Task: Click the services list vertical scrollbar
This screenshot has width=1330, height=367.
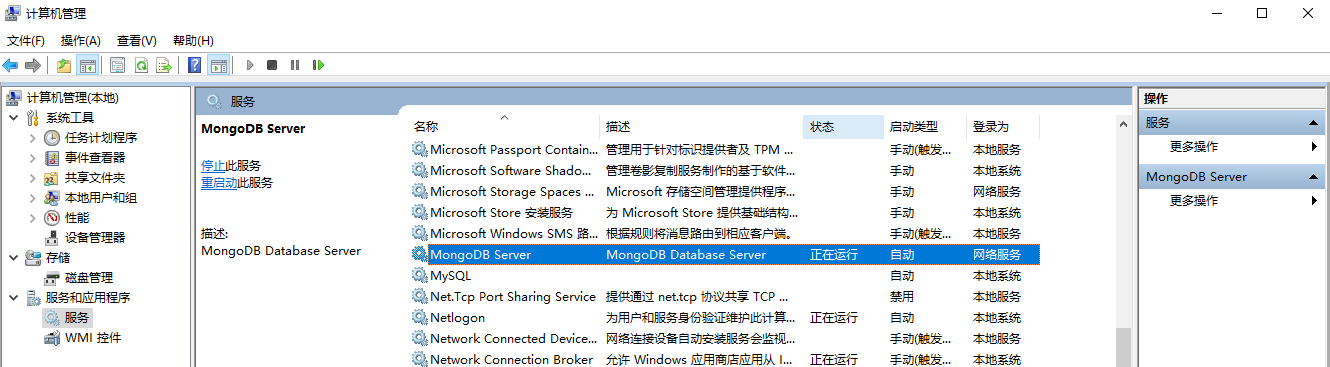Action: pyautogui.click(x=1123, y=240)
